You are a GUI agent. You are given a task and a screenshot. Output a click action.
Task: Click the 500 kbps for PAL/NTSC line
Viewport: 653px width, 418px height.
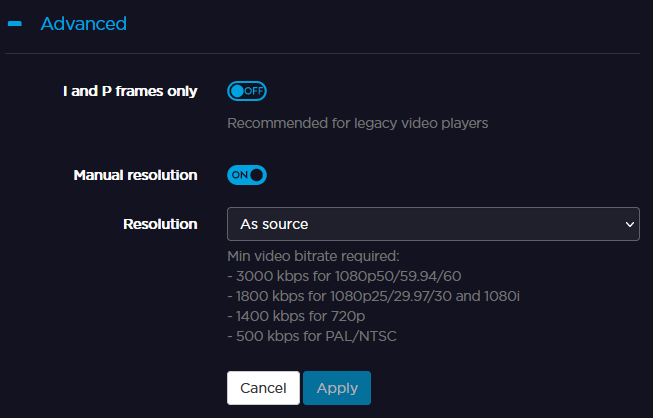[x=310, y=336]
